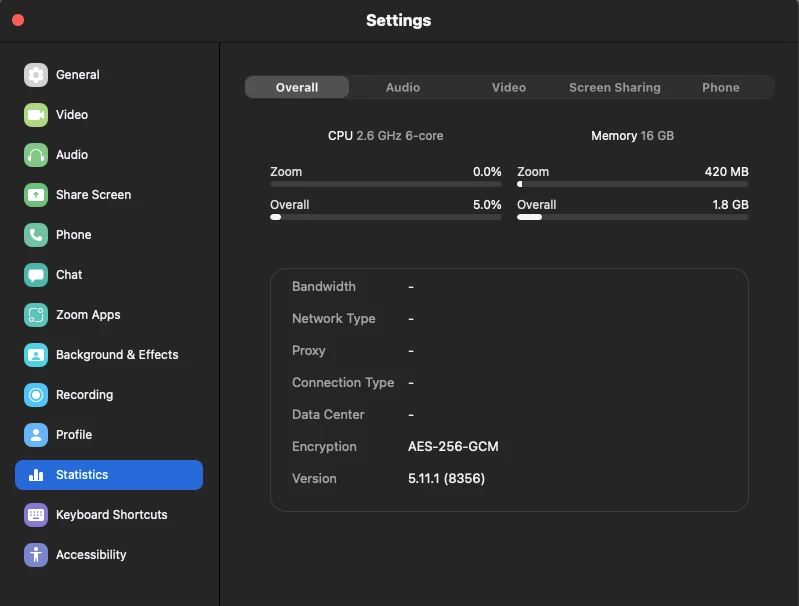Open the Accessibility icon
Screen dimensions: 799x606
pos(36,555)
